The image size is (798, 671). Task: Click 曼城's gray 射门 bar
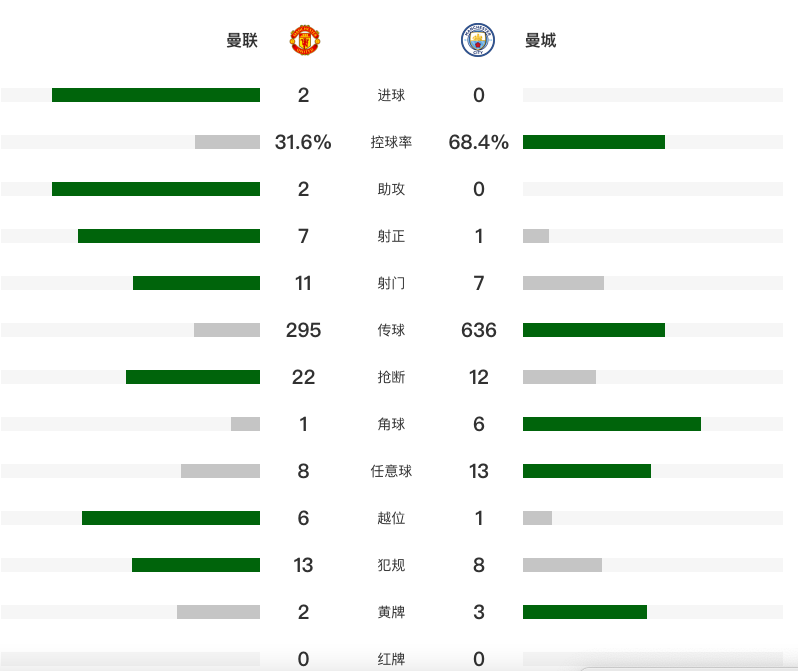click(563, 283)
